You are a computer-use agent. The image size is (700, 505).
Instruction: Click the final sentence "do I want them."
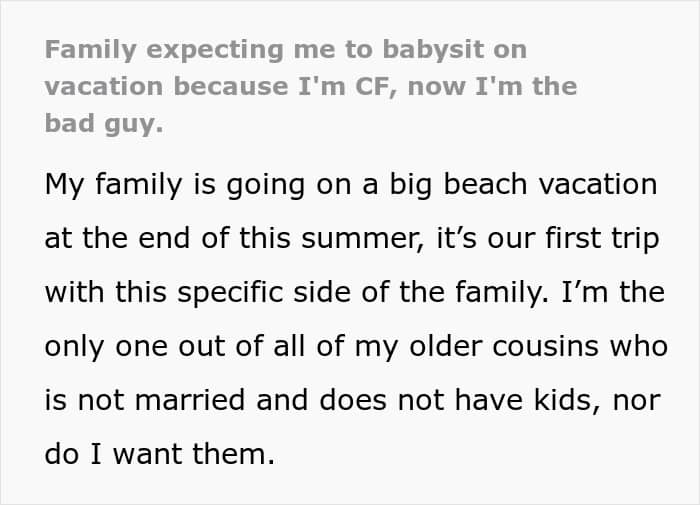click(158, 453)
